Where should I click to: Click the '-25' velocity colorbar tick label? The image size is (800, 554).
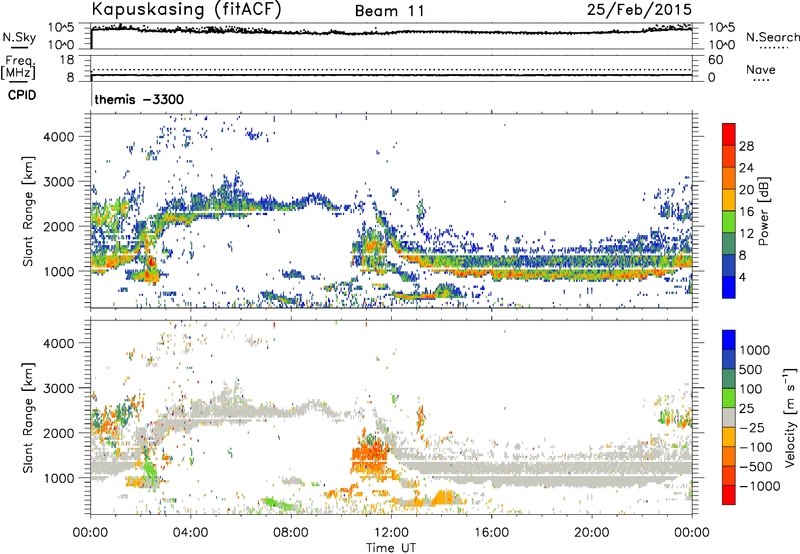752,427
